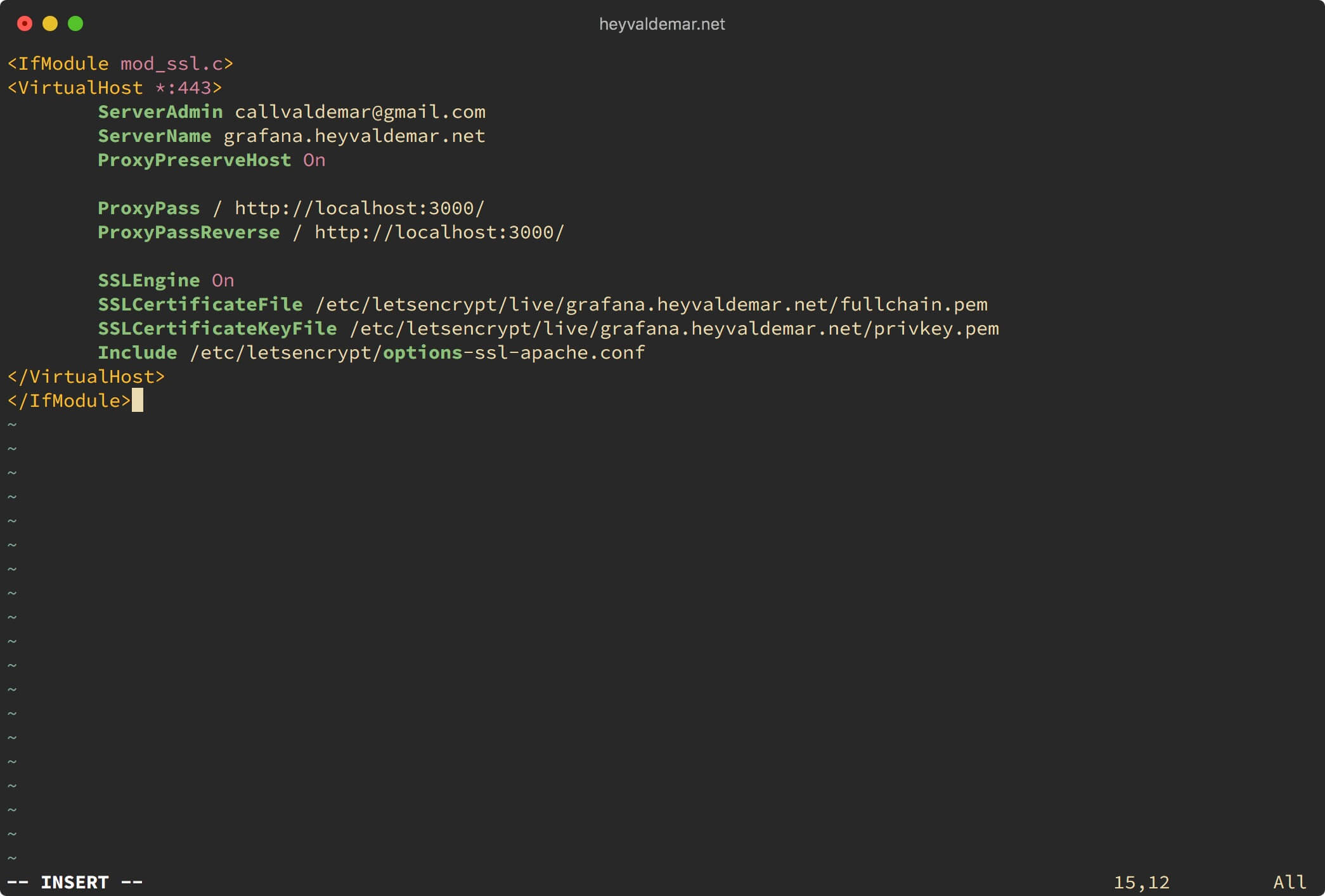Click the yellow minimize button
Screen dimensions: 1325x896
tap(50, 22)
